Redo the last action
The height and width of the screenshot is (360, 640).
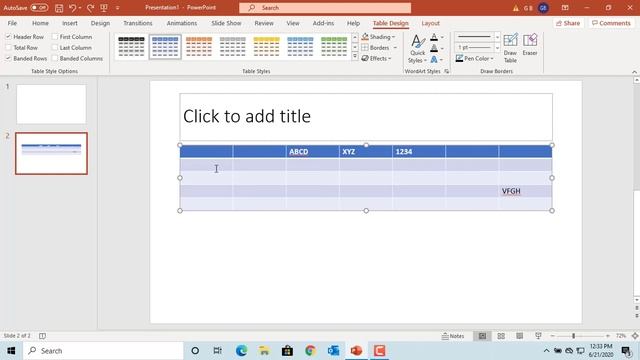(x=90, y=8)
